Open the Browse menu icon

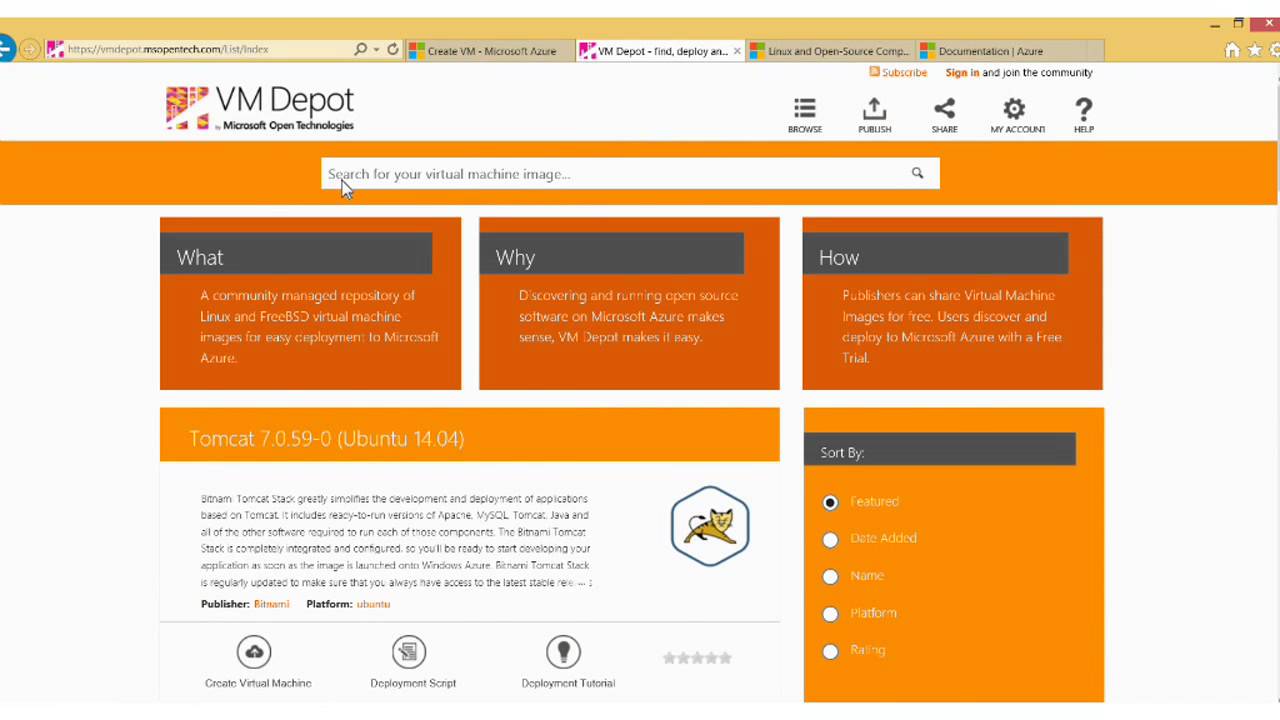tap(805, 109)
